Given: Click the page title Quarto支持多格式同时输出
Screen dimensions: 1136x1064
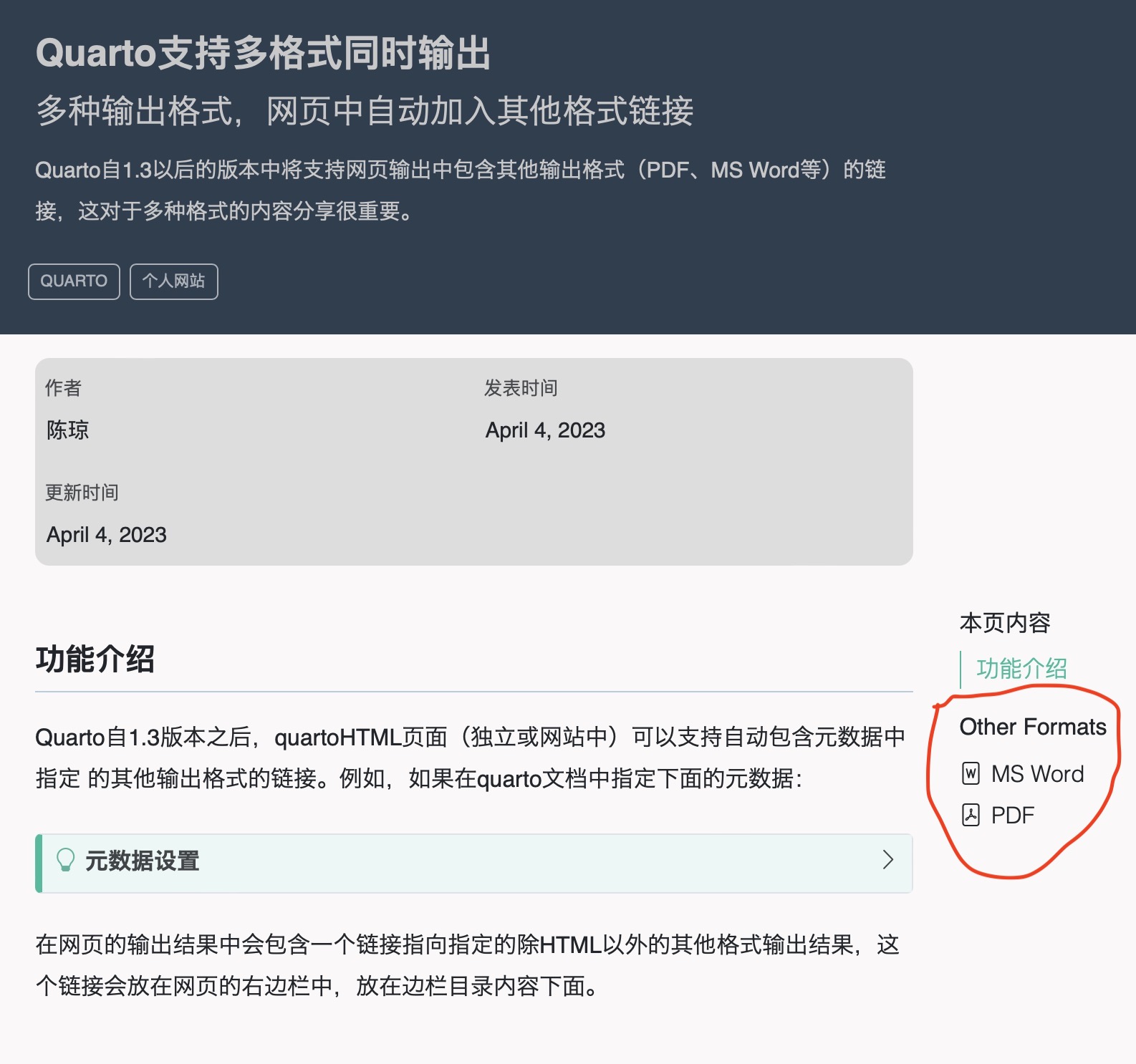Looking at the screenshot, I should (x=263, y=54).
